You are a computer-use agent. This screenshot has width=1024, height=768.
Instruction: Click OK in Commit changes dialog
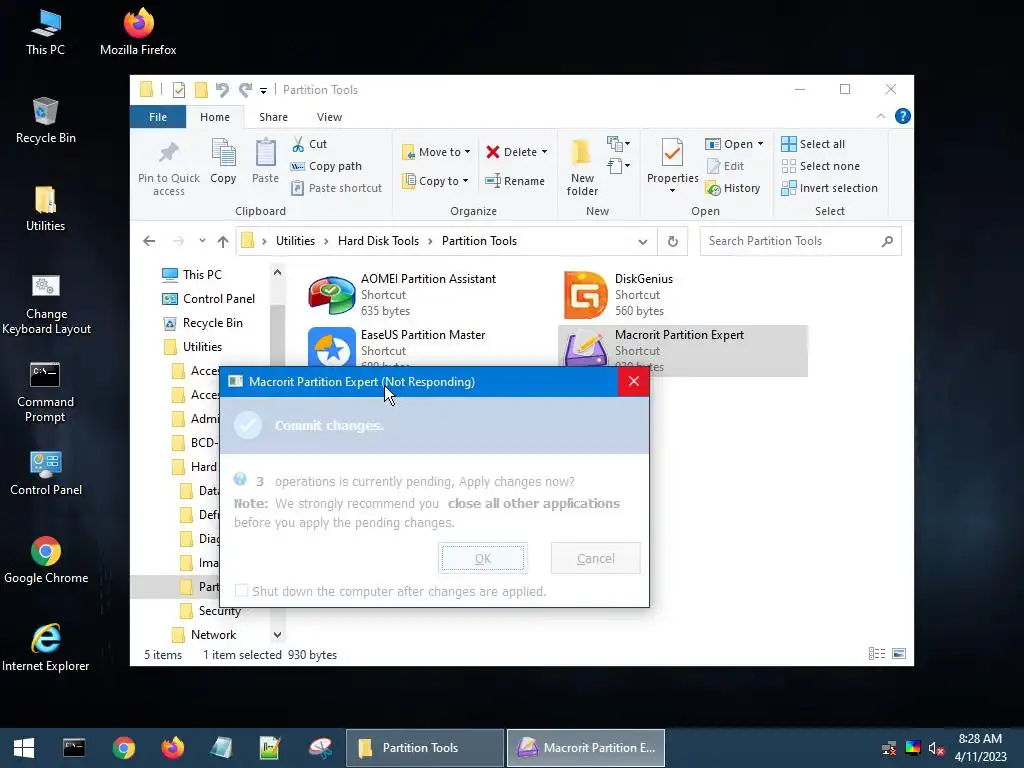pos(483,558)
